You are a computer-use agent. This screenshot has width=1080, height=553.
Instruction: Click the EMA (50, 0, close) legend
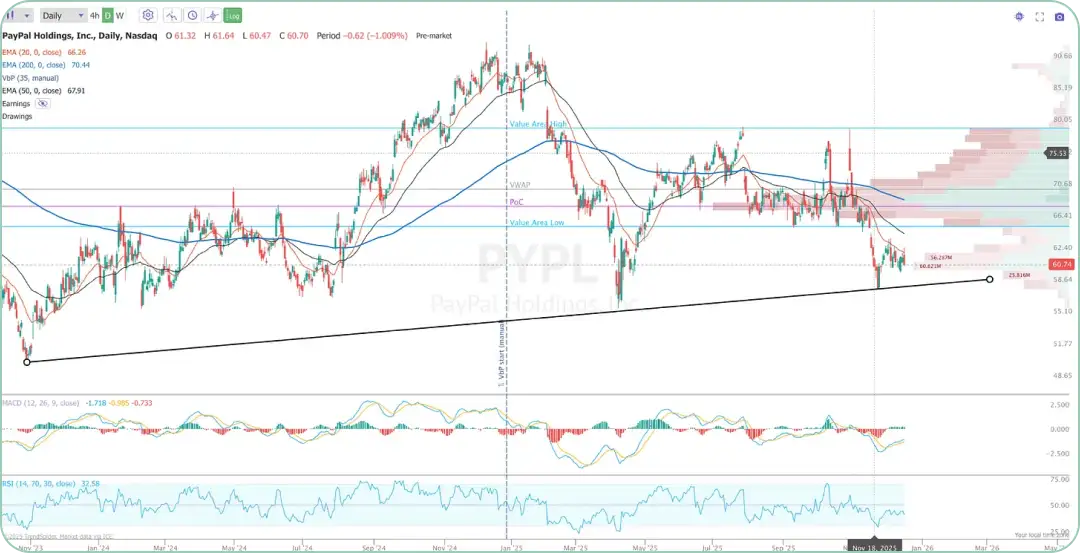[x=31, y=90]
